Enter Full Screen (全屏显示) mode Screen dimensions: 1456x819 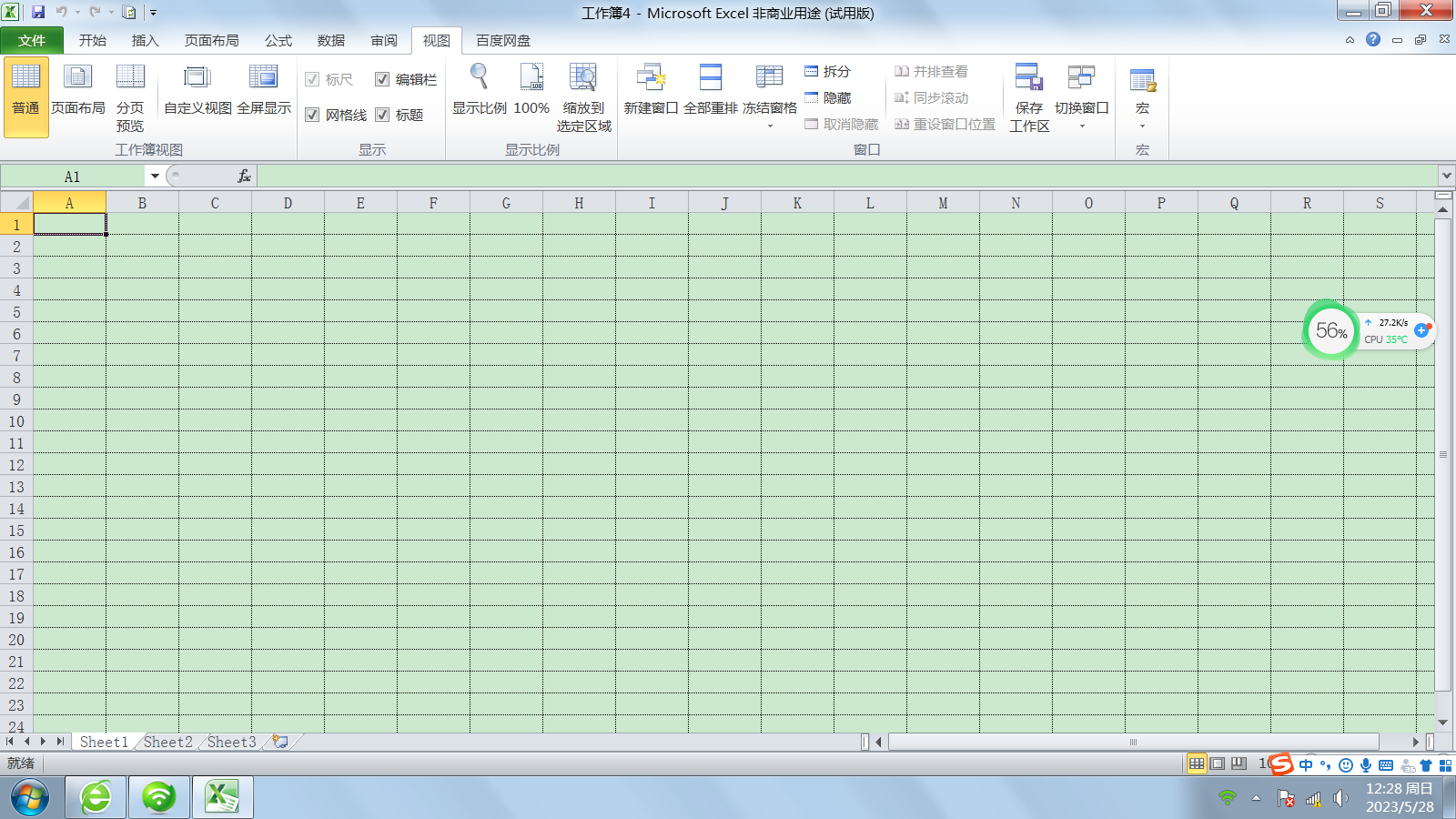point(264,91)
